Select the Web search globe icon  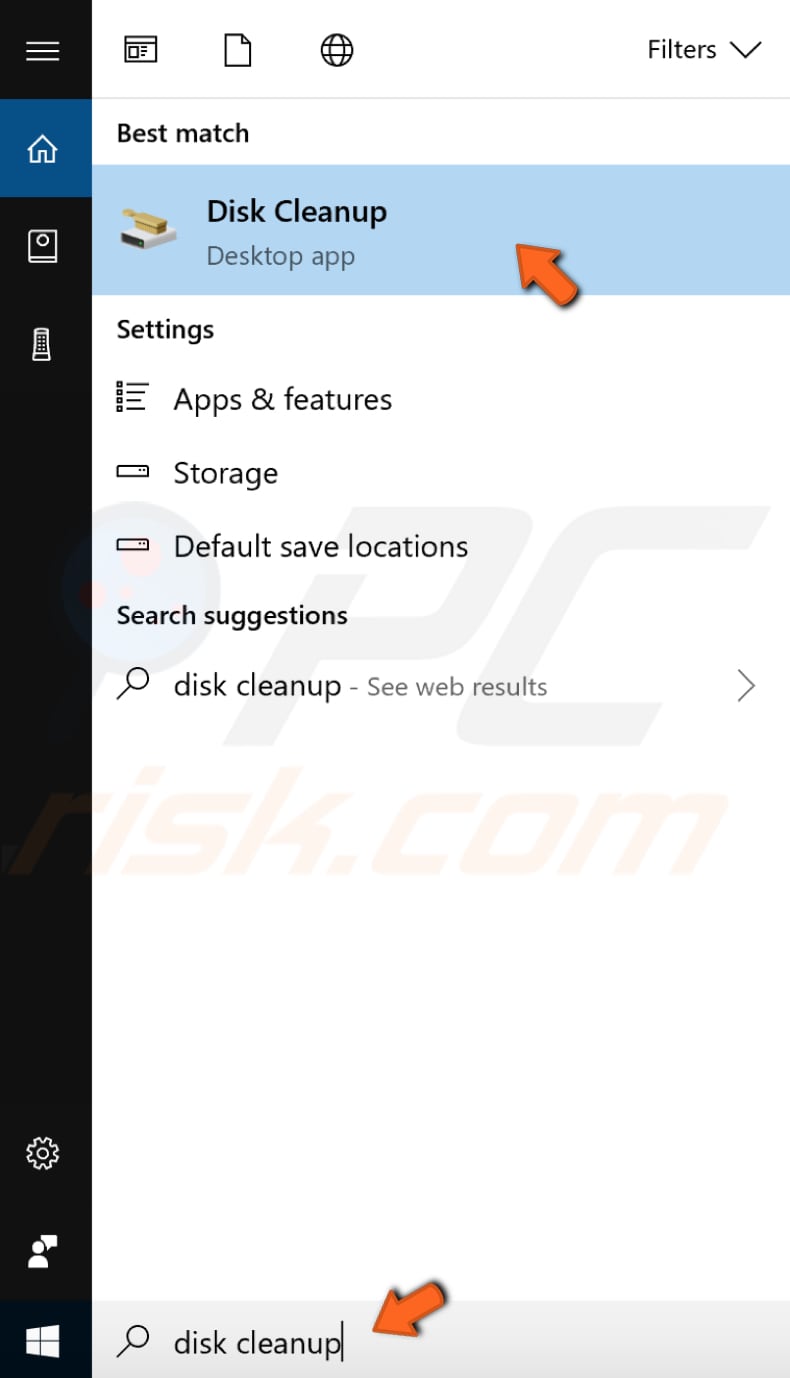click(336, 49)
